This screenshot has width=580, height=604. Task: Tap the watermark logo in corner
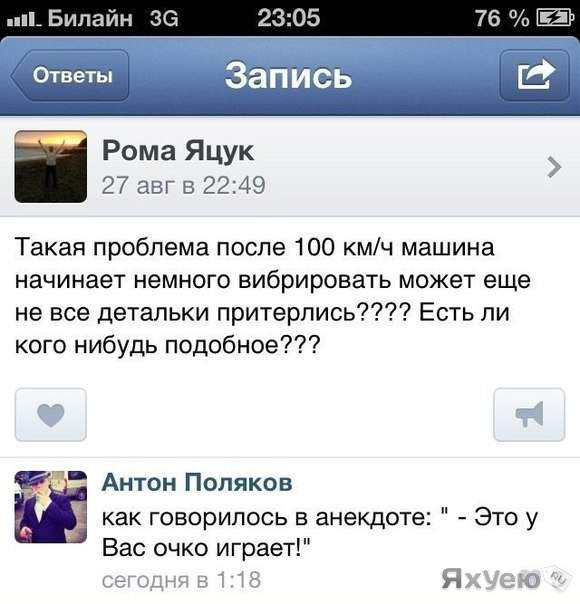[504, 578]
